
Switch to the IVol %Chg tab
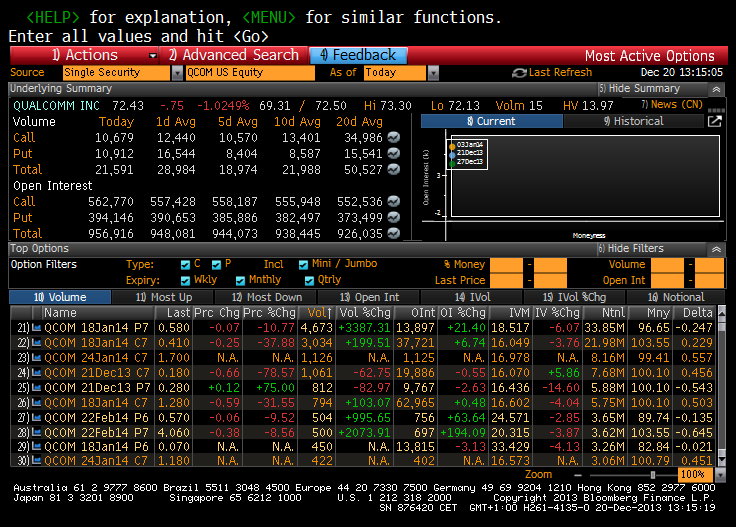(x=575, y=297)
